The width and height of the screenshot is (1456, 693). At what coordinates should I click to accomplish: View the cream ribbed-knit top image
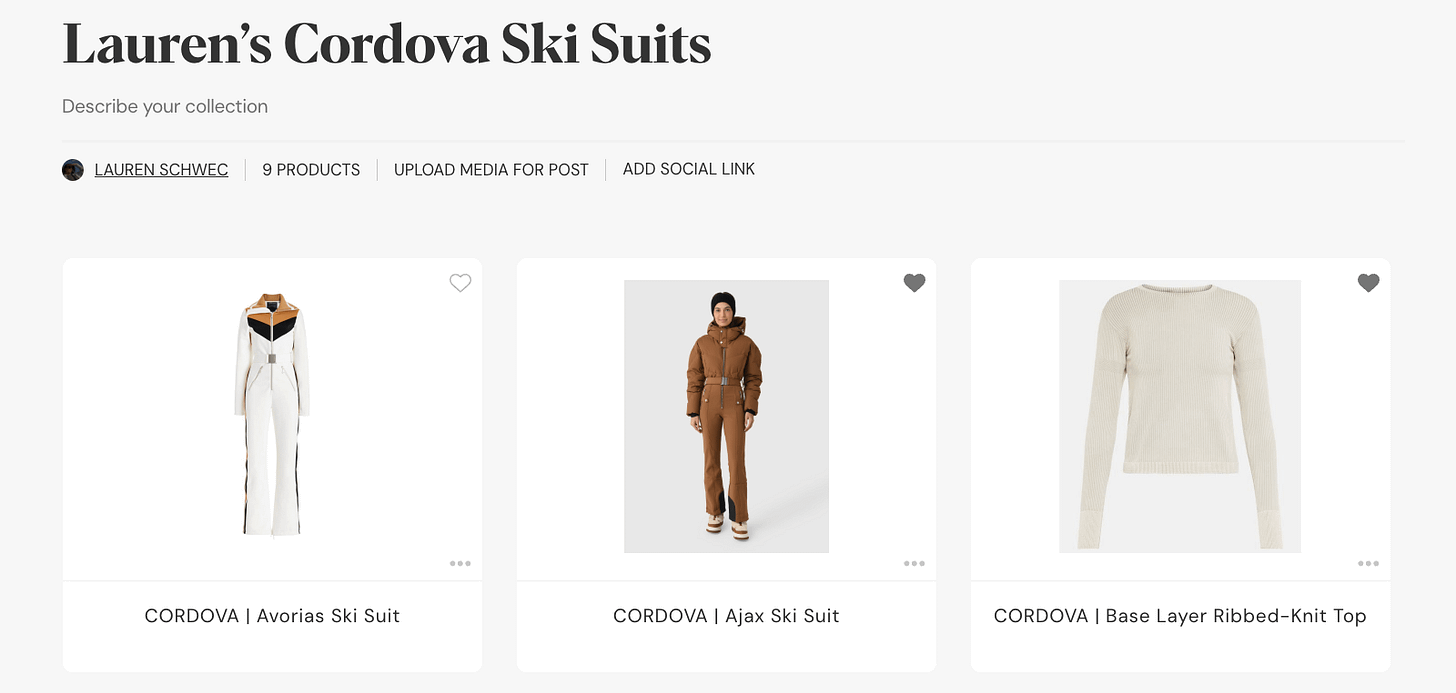tap(1180, 416)
